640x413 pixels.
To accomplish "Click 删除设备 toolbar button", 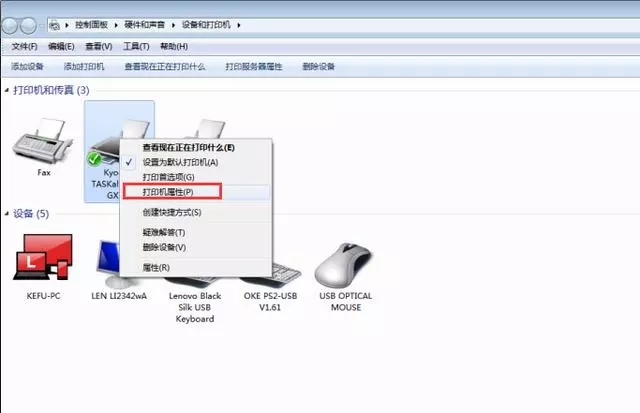I will 319,66.
